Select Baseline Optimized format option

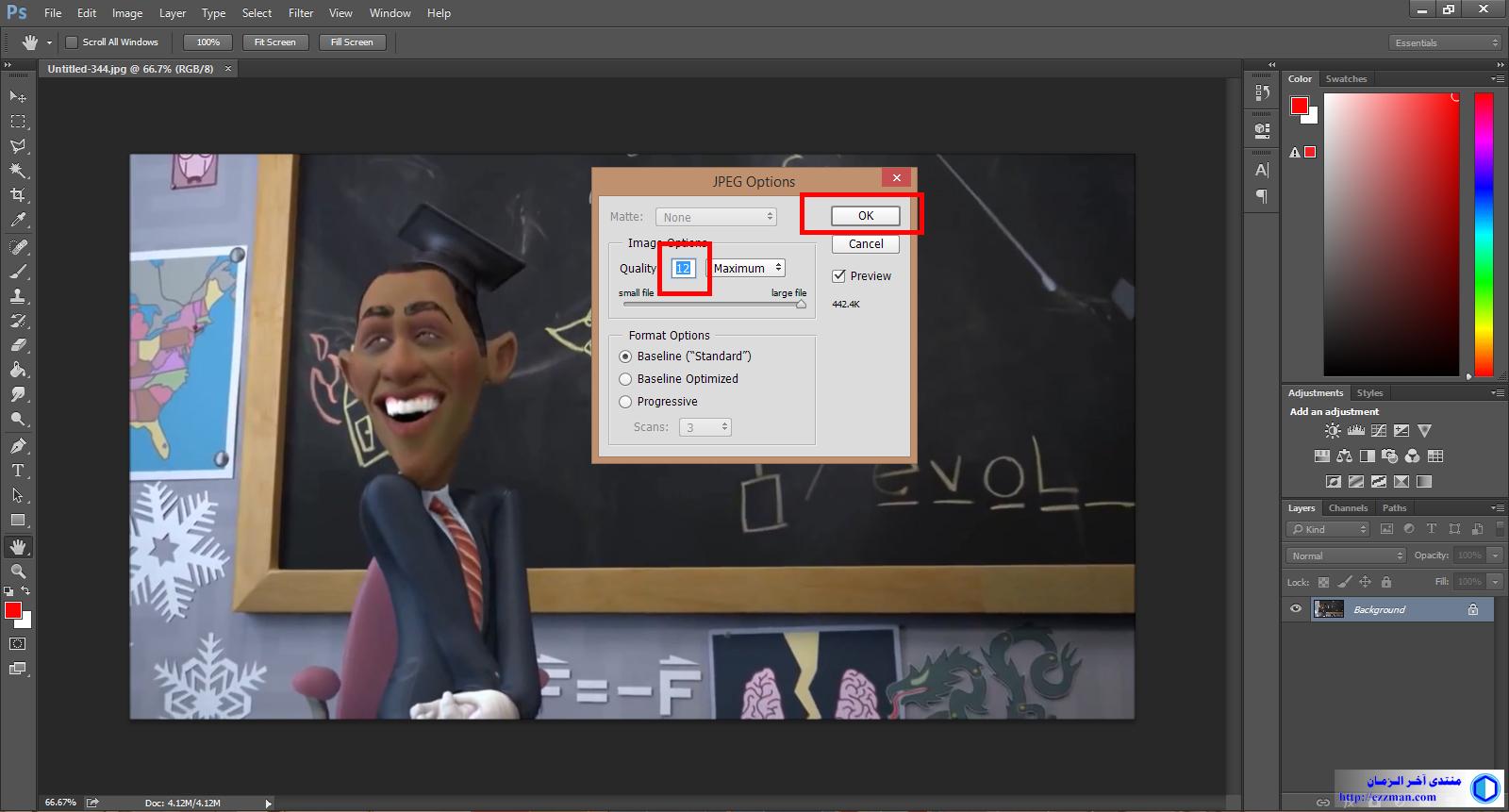[x=625, y=379]
